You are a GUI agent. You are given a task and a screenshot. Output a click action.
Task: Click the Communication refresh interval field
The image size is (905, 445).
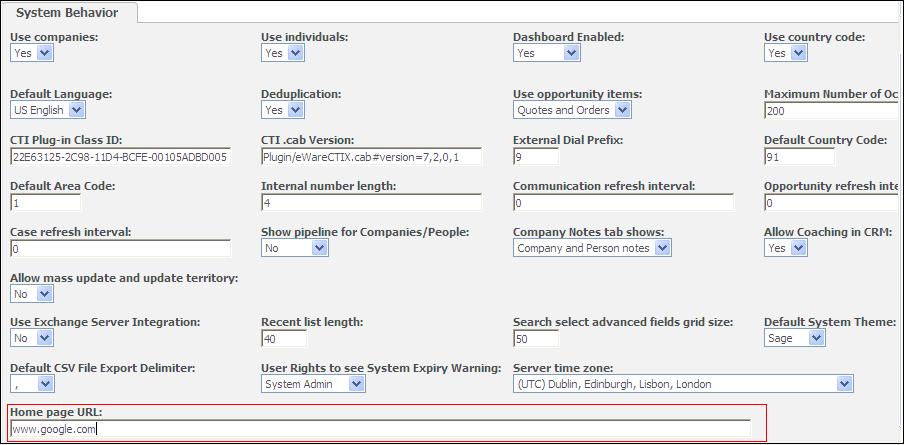(x=624, y=203)
